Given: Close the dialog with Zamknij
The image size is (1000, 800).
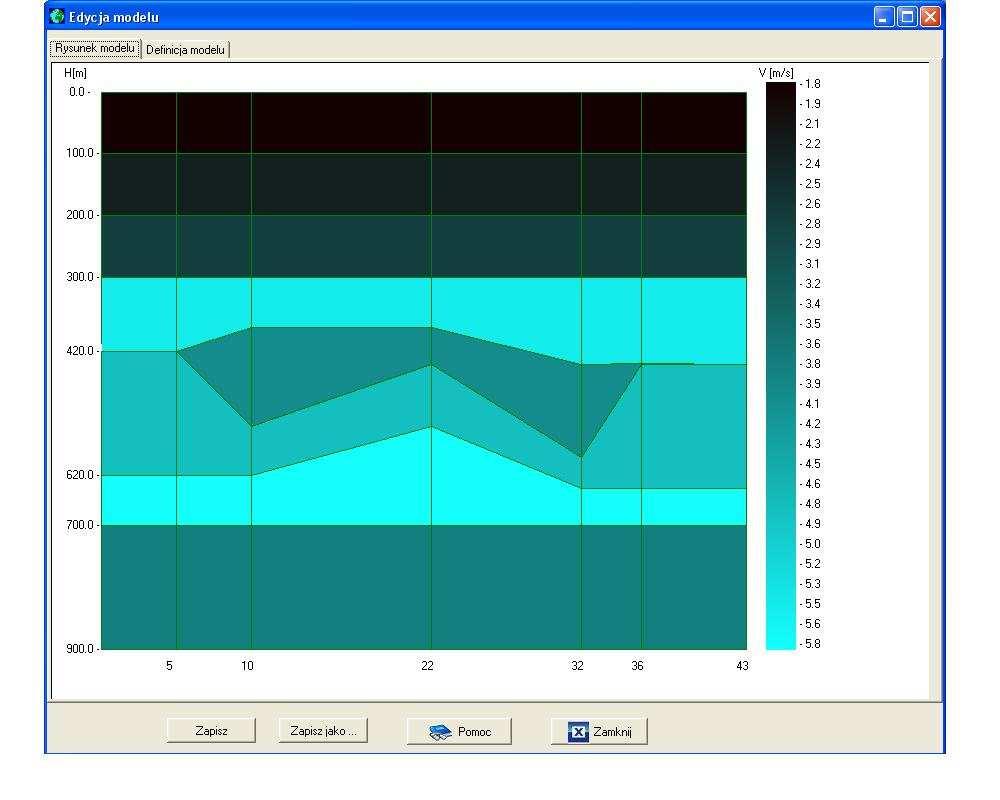Looking at the screenshot, I should point(599,731).
